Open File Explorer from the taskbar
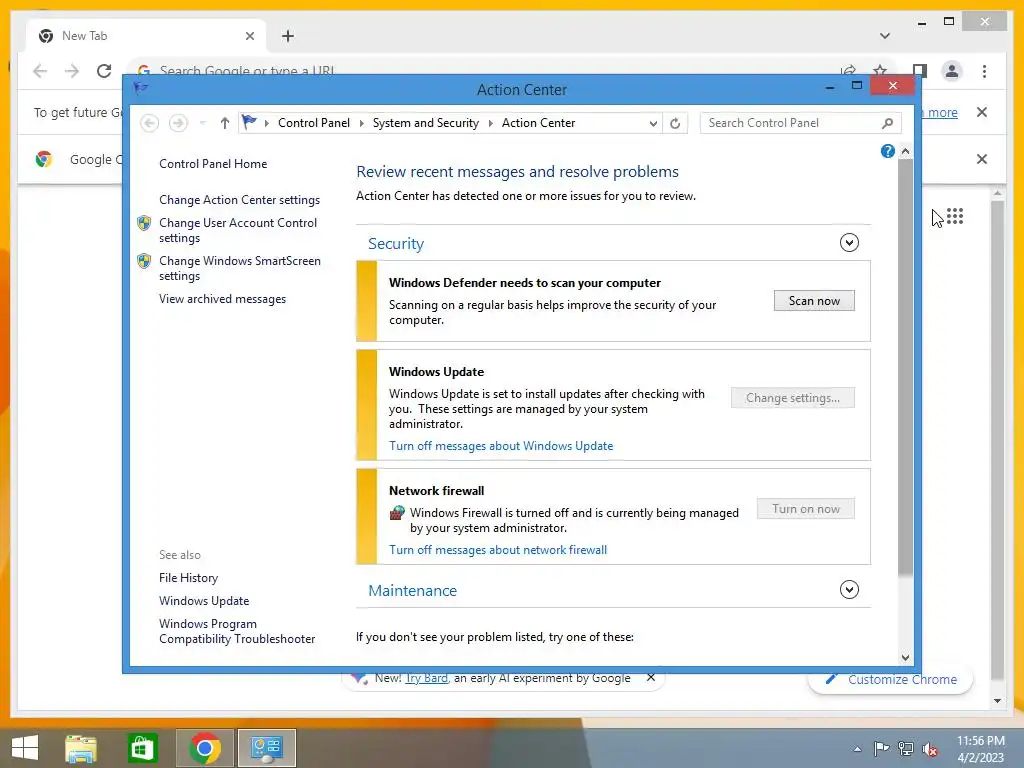 (81, 748)
